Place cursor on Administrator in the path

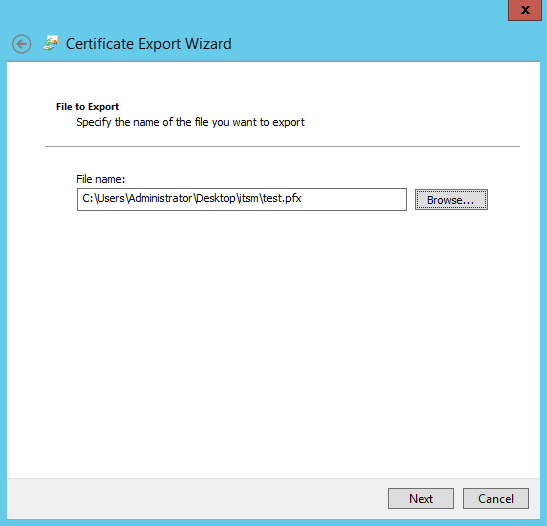tap(160, 198)
